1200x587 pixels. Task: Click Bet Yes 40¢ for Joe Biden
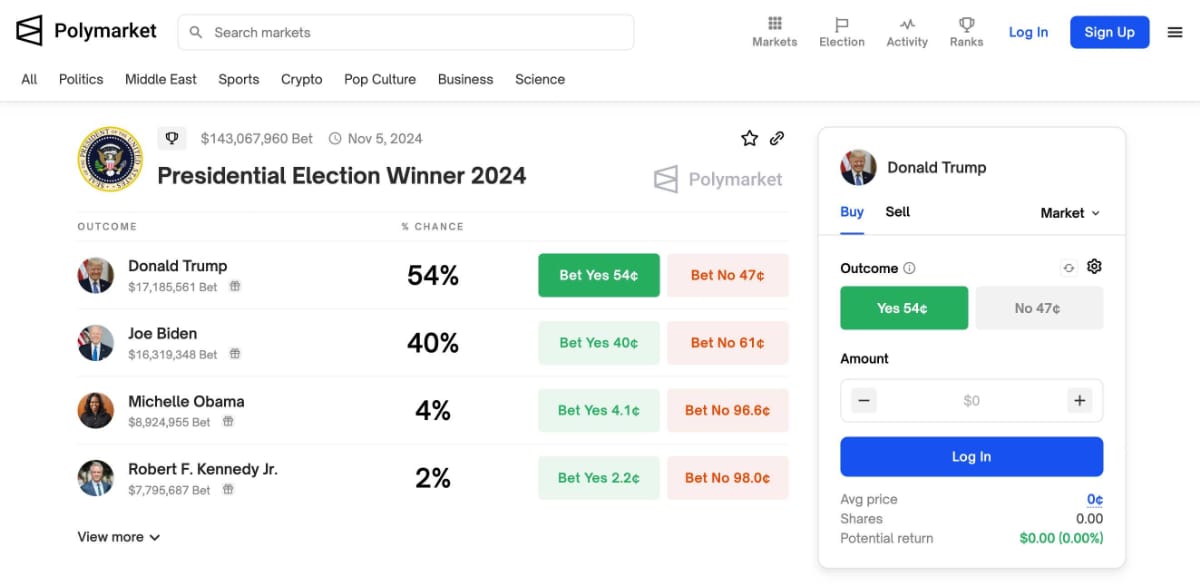point(598,343)
